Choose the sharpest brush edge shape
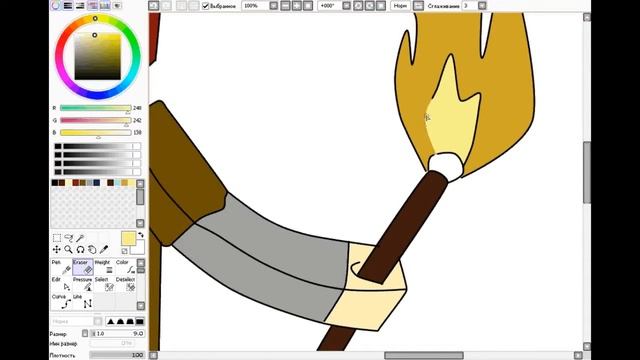Image resolution: width=640 pixels, height=360 pixels. (x=111, y=321)
